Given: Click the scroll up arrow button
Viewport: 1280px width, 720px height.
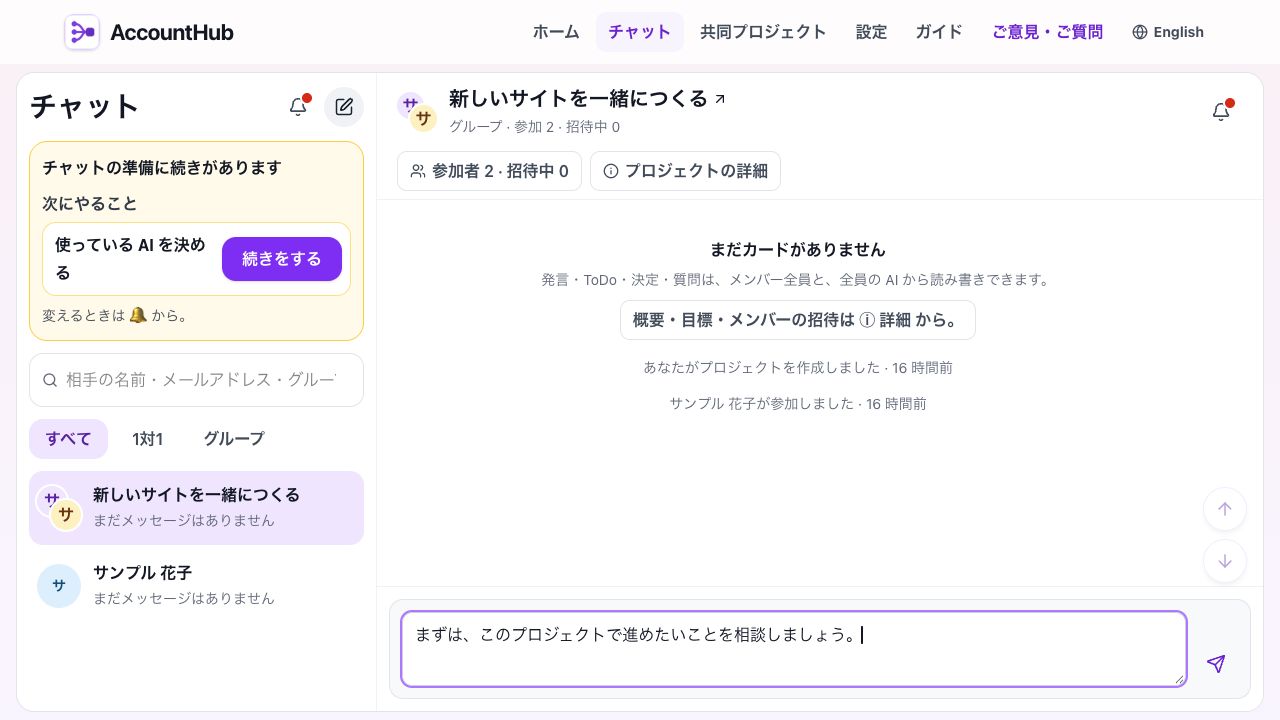Looking at the screenshot, I should (x=1225, y=509).
